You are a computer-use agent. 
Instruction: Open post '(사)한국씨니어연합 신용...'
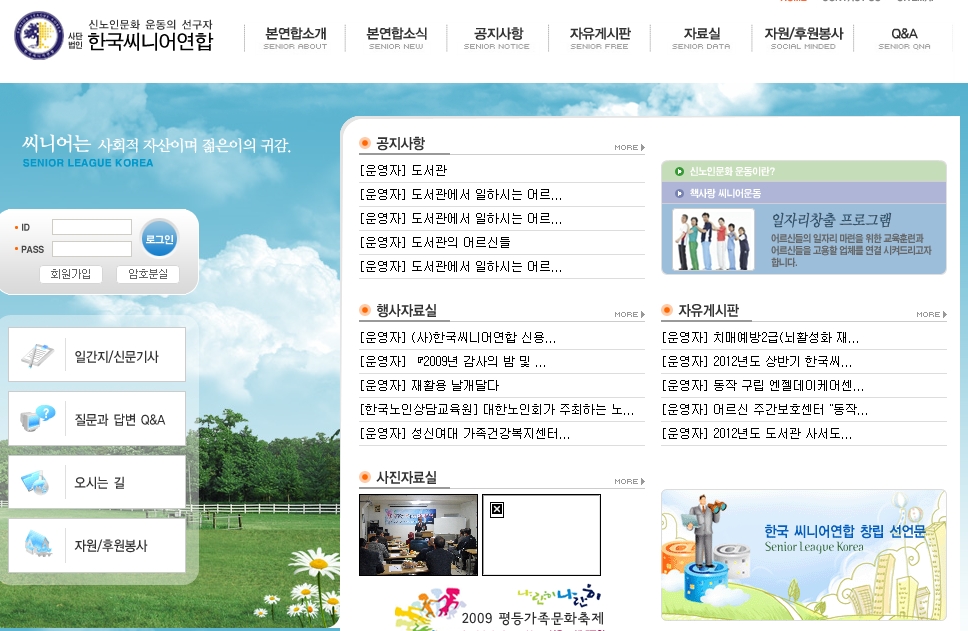pyautogui.click(x=457, y=338)
